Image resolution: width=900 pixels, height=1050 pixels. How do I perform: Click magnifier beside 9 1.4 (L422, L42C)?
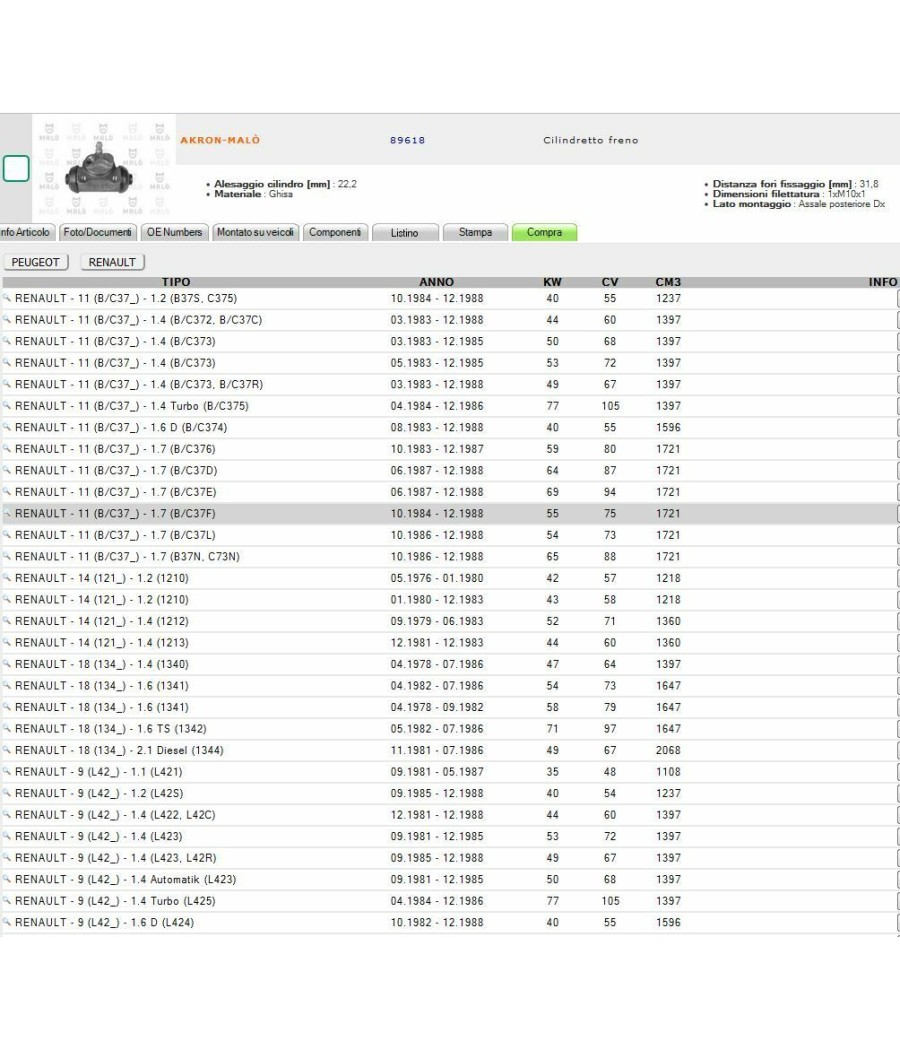[x=7, y=814]
